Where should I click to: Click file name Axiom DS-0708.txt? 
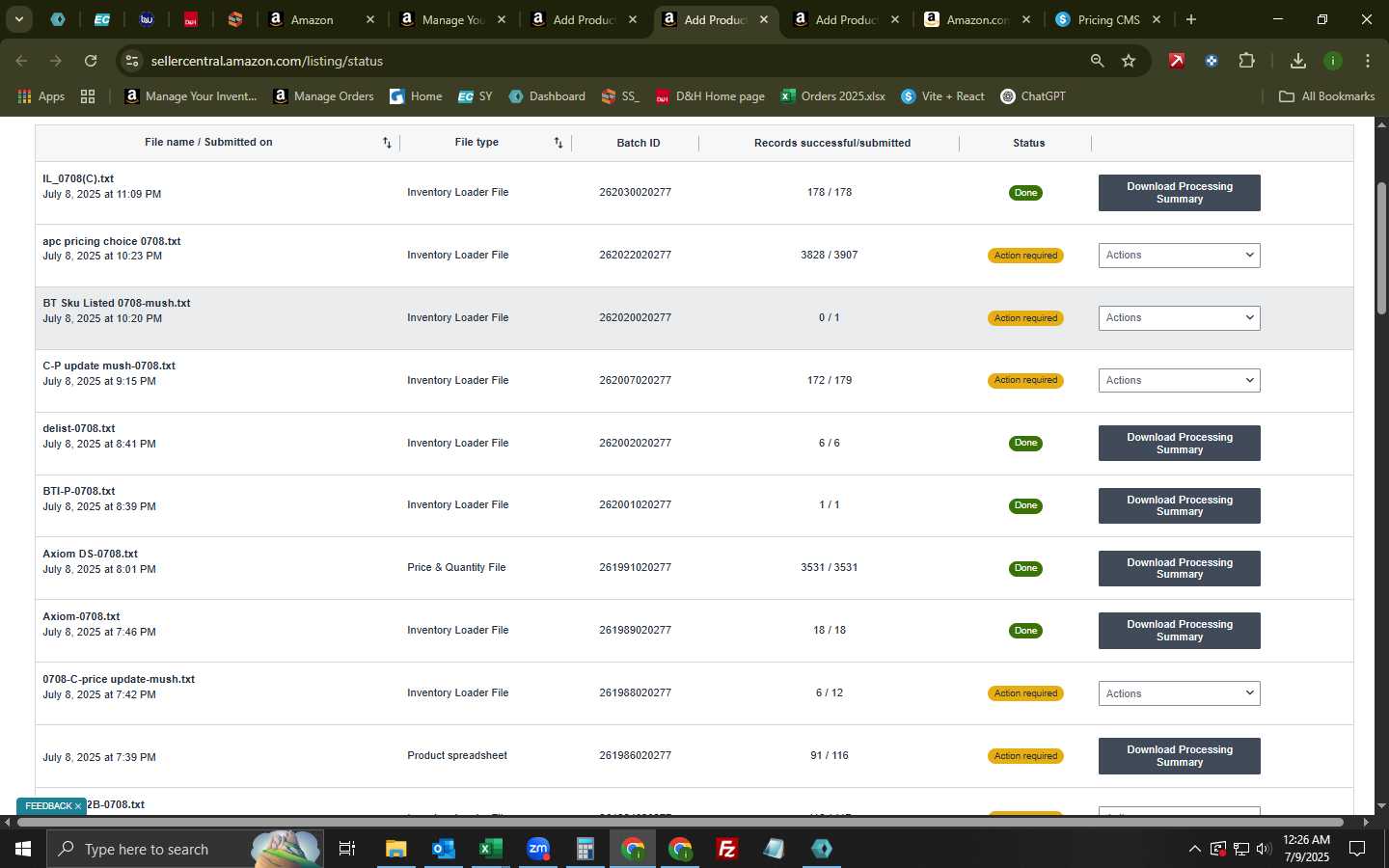(x=90, y=555)
